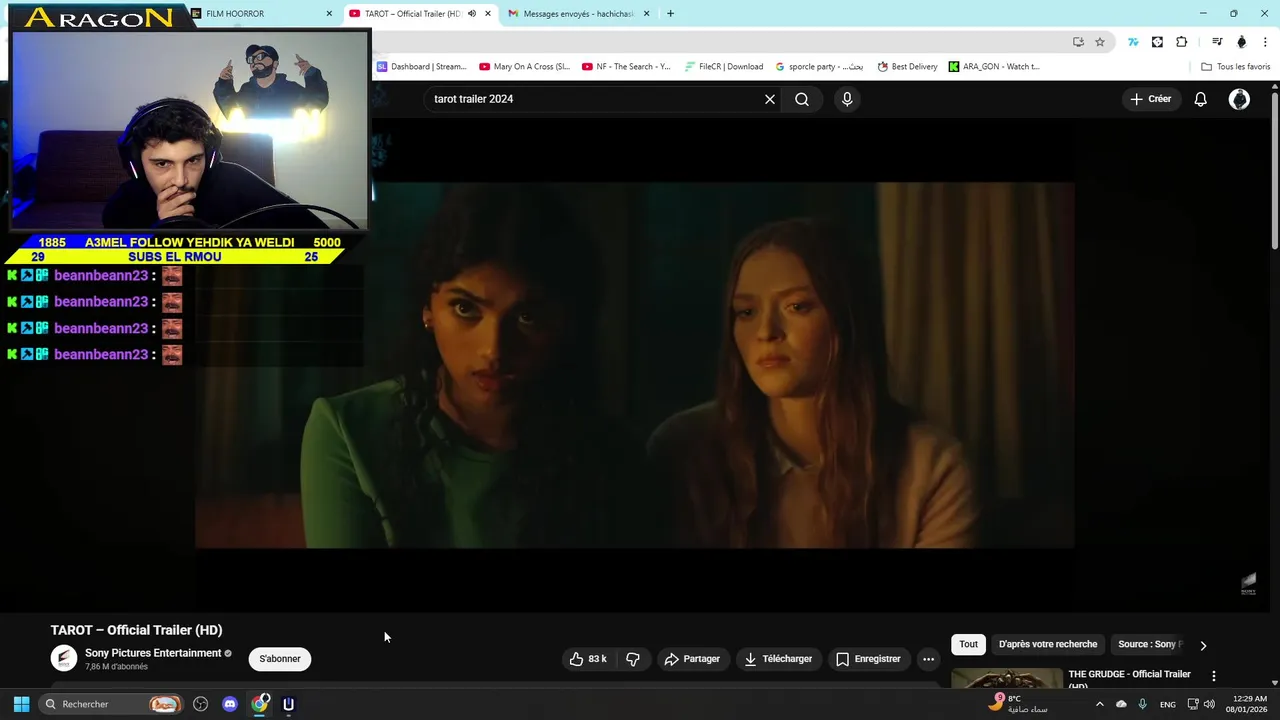
Task: Select the 'Source : Sony' filter chip
Action: 1149,644
